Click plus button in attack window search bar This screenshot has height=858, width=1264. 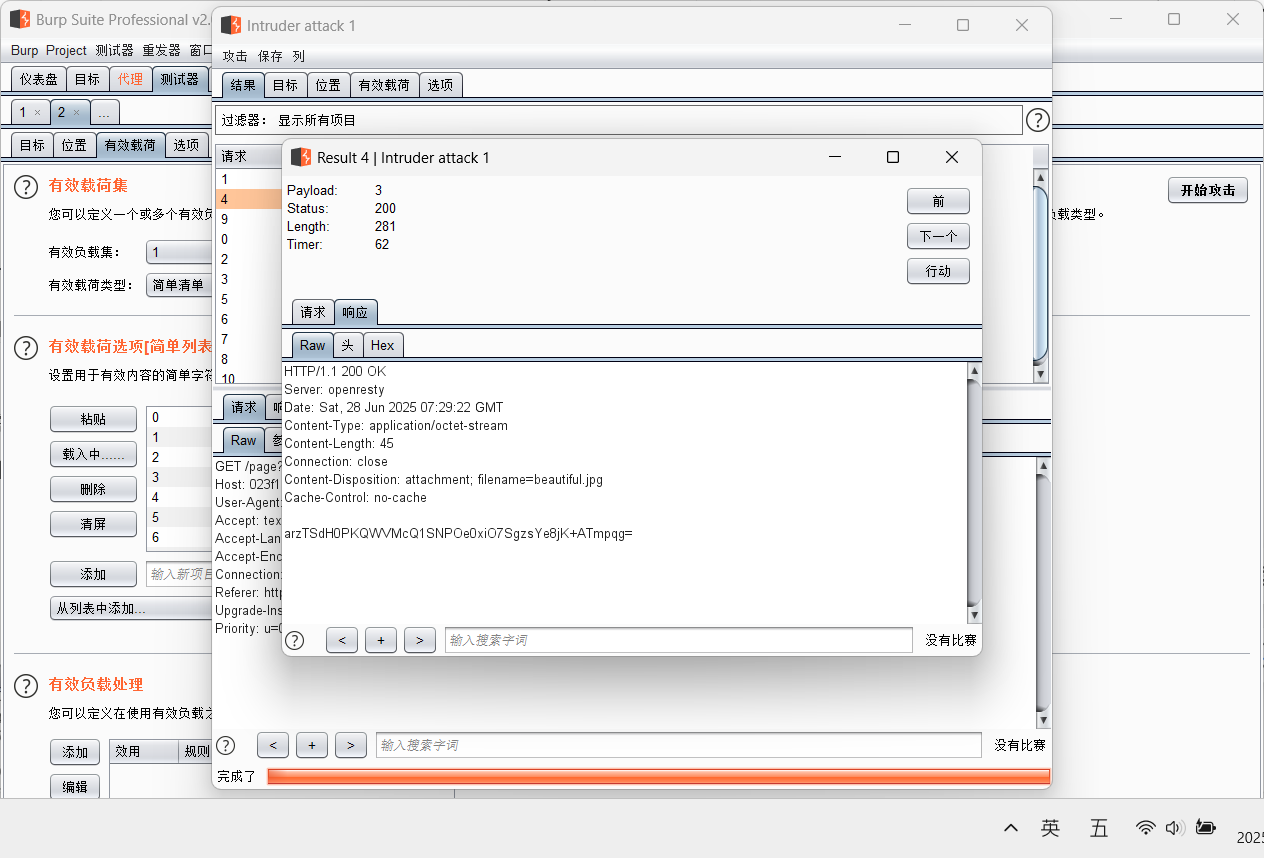(x=312, y=745)
